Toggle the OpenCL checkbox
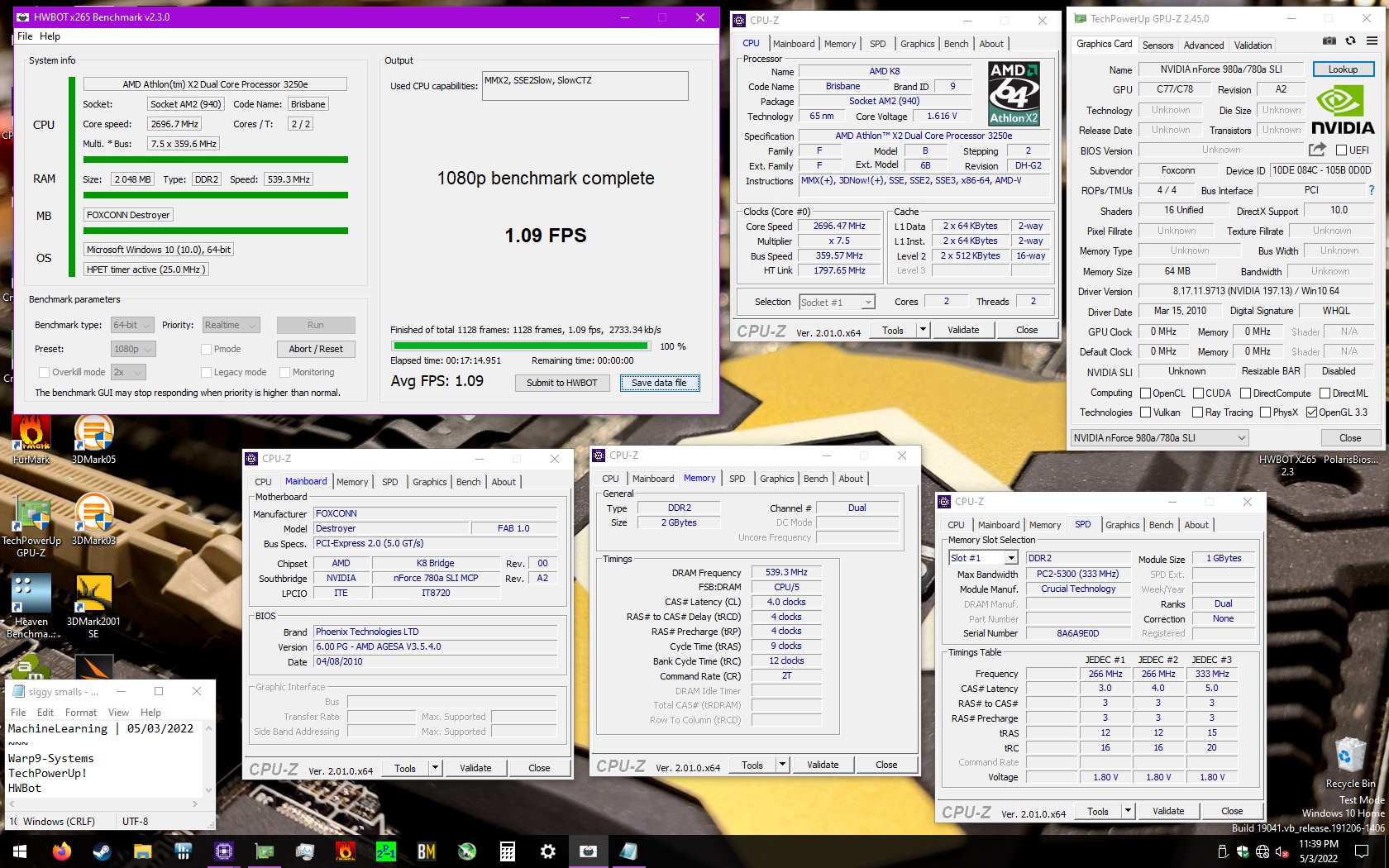The width and height of the screenshot is (1389, 868). 1145,393
